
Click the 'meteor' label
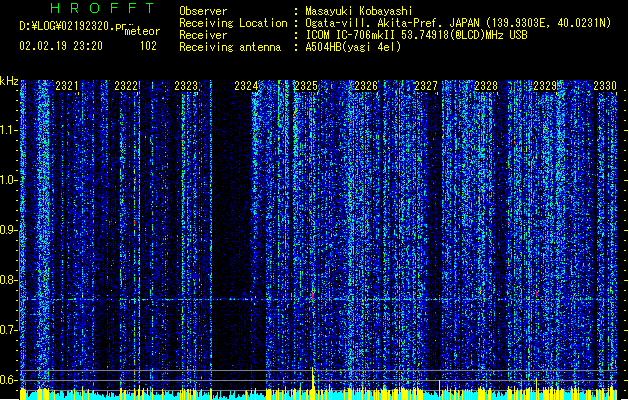(142, 31)
